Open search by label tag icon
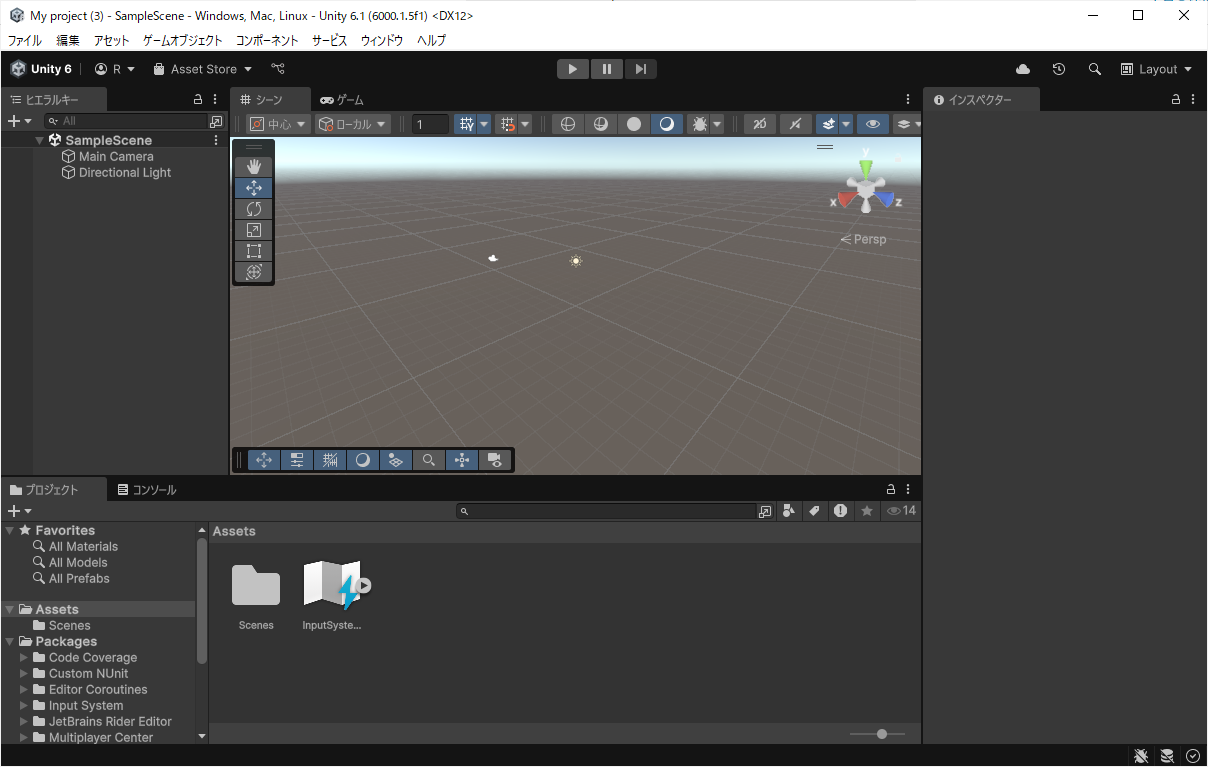 815,511
